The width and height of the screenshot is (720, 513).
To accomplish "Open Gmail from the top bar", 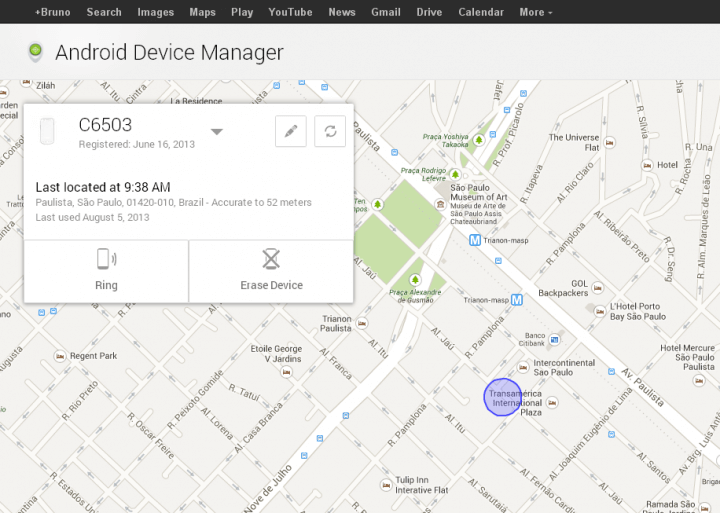I will [385, 12].
